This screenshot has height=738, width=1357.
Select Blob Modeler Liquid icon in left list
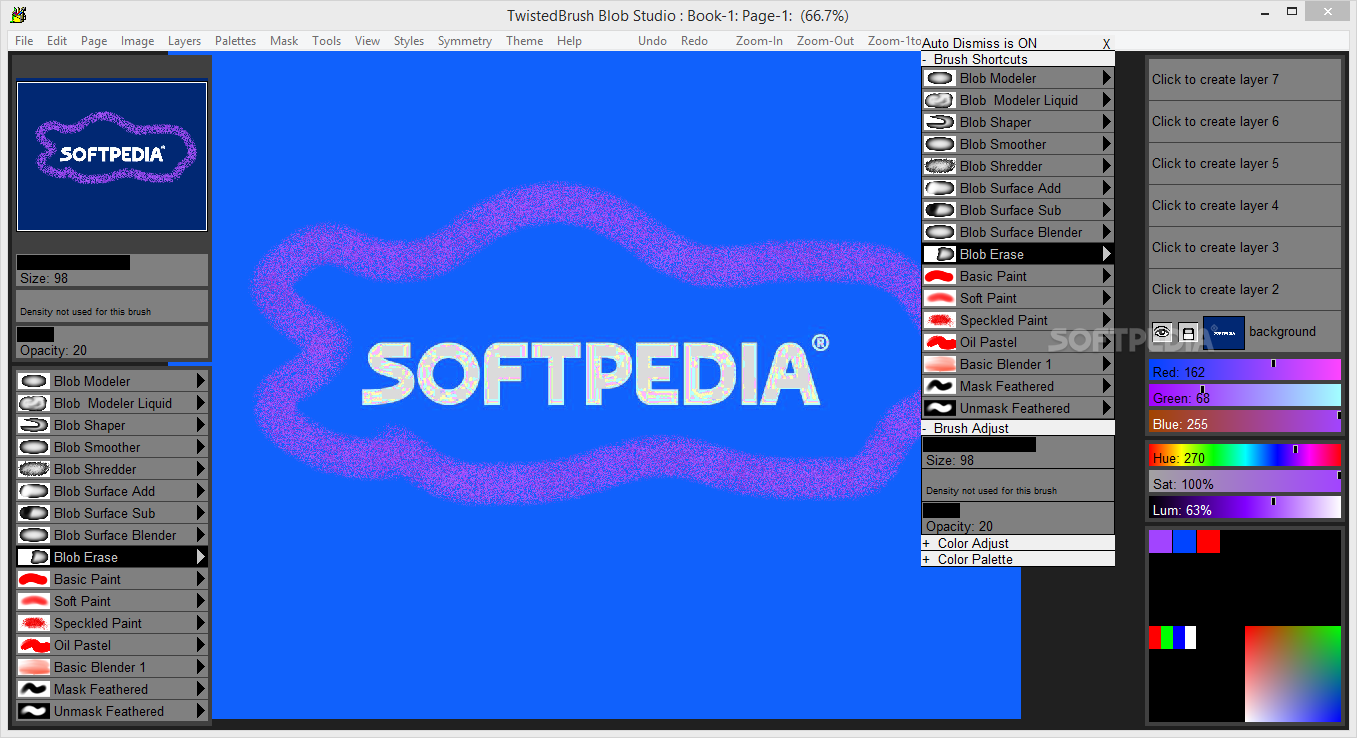34,403
